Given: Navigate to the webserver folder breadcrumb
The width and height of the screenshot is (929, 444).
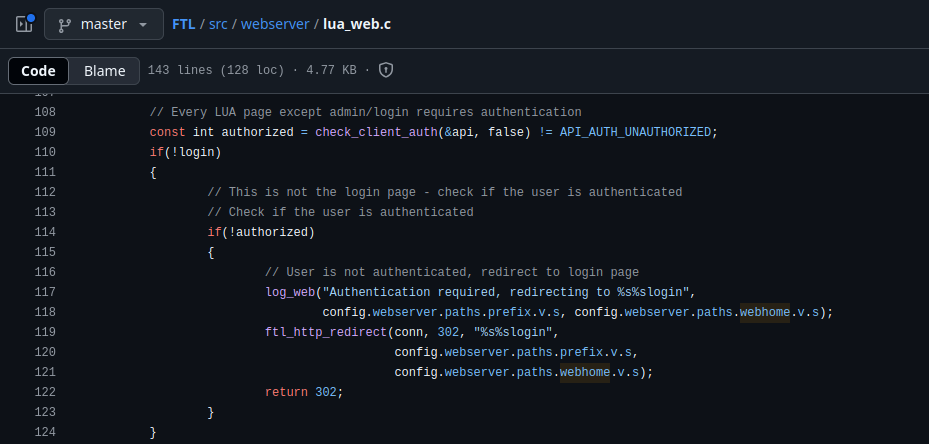Looking at the screenshot, I should [x=275, y=24].
